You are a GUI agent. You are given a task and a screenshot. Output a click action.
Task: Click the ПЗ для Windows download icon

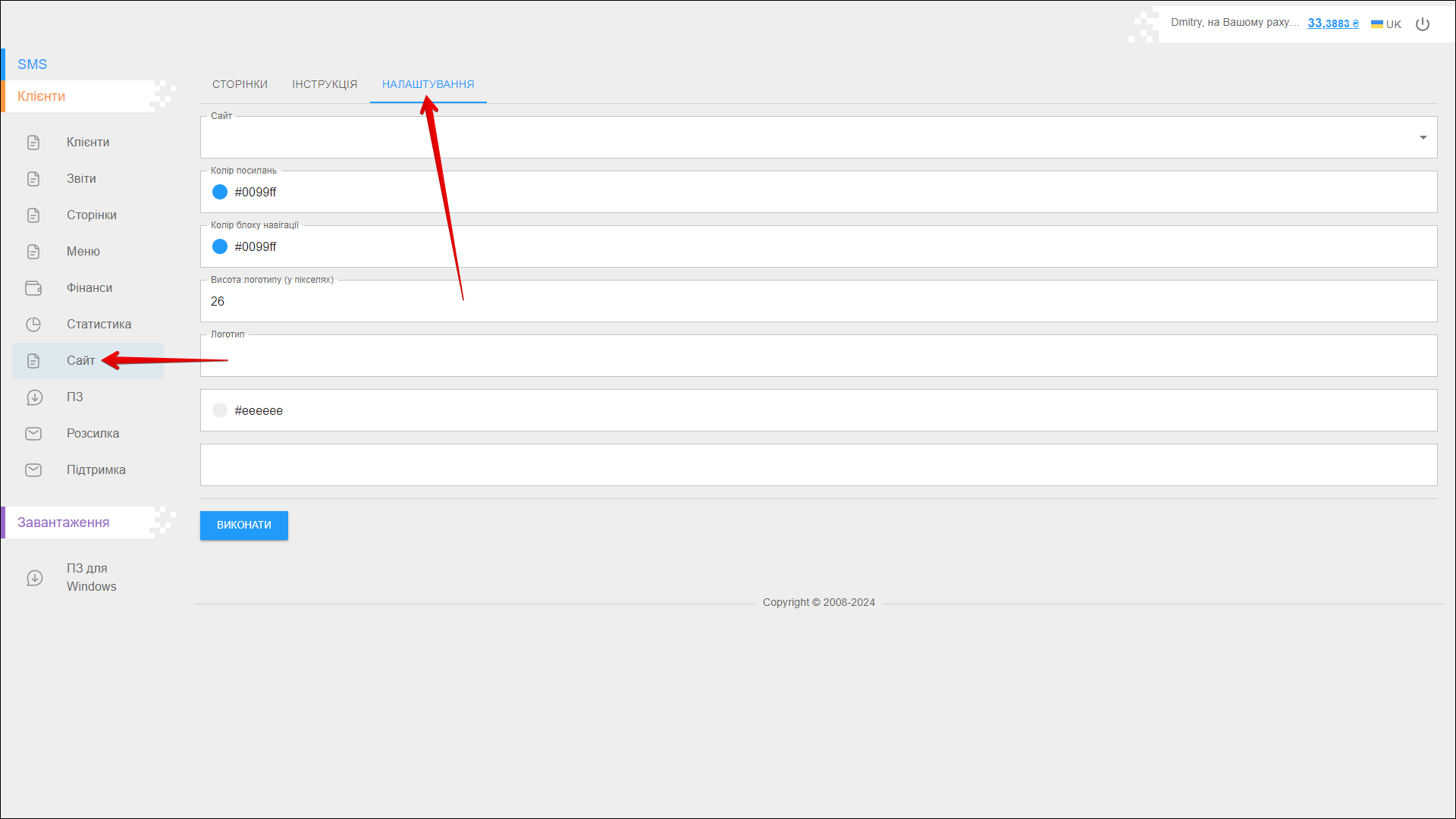(x=34, y=578)
